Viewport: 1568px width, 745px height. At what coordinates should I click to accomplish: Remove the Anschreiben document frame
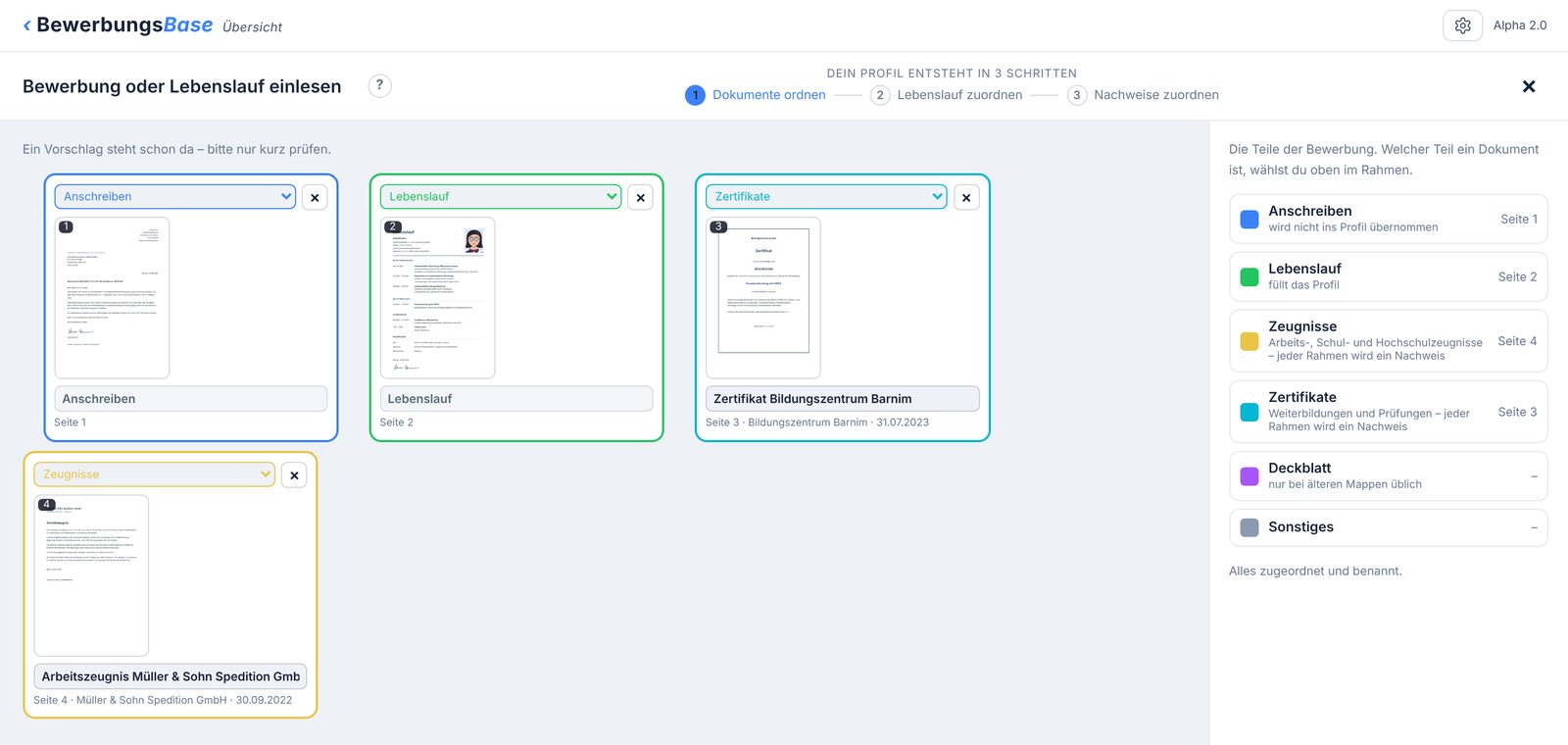[x=315, y=197]
